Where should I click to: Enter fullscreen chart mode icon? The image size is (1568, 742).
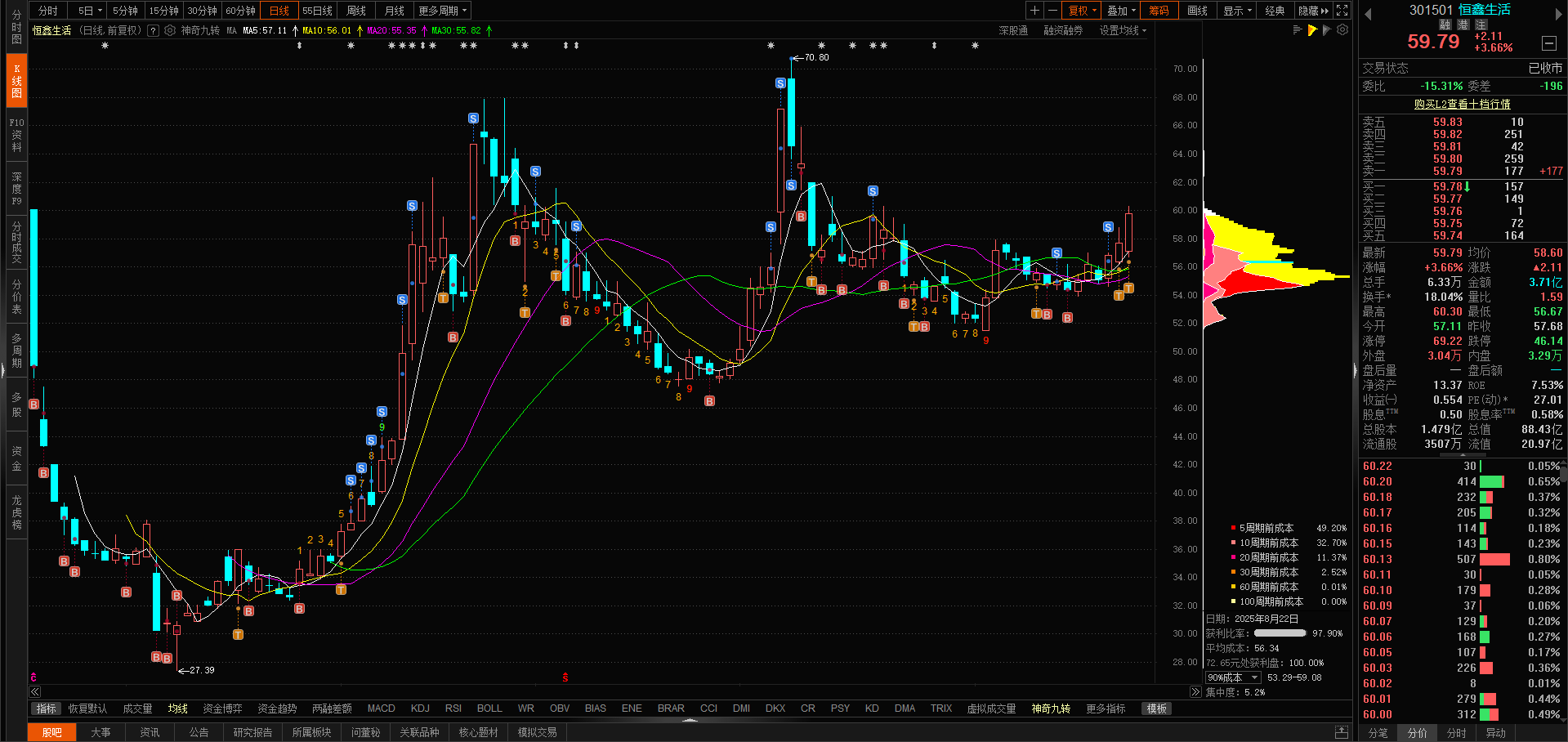[x=1342, y=11]
